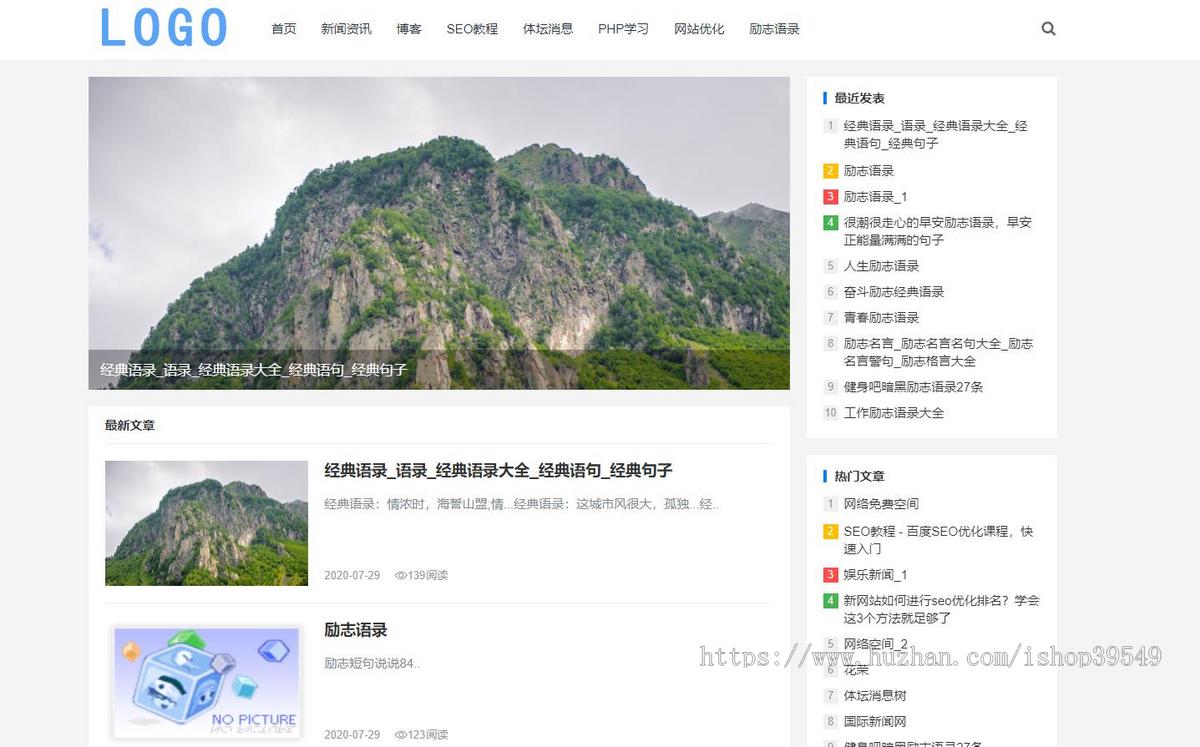Screen dimensions: 1200x747
Task: Click the blue LOGO in the header
Action: tap(164, 28)
